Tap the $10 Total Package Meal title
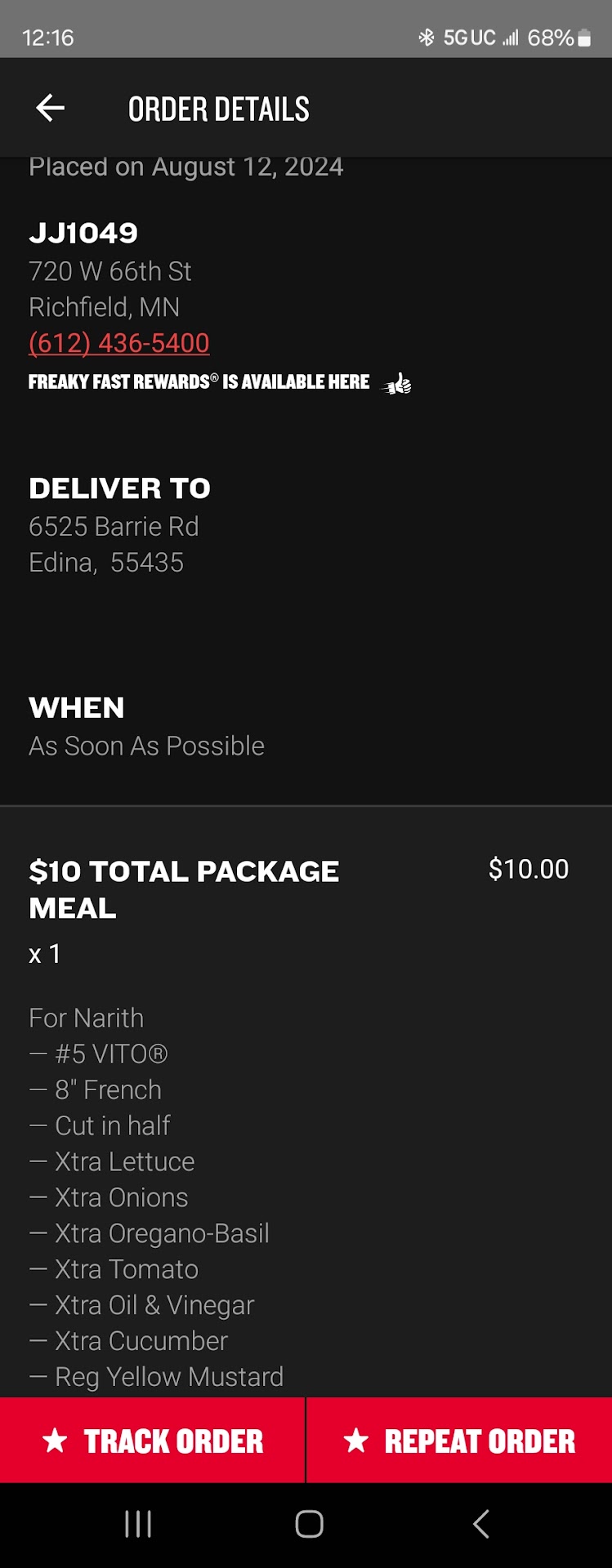This screenshot has height=1568, width=612. (x=184, y=889)
